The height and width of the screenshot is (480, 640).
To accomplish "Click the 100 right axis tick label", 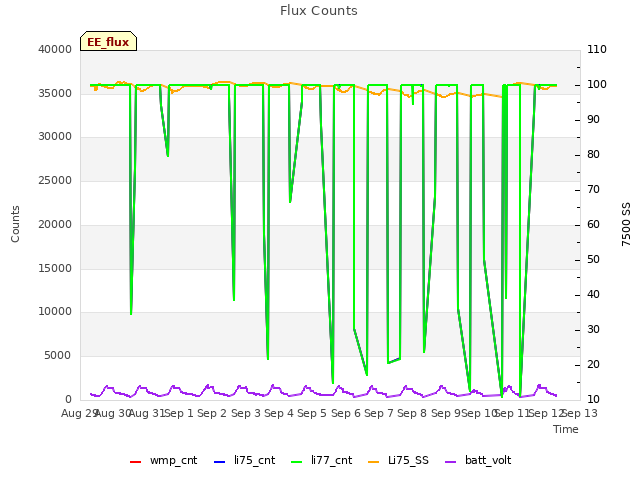I will click(597, 84).
